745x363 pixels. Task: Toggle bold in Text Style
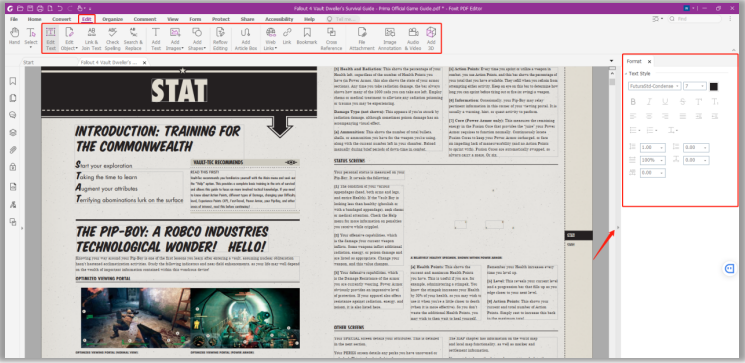click(x=633, y=102)
